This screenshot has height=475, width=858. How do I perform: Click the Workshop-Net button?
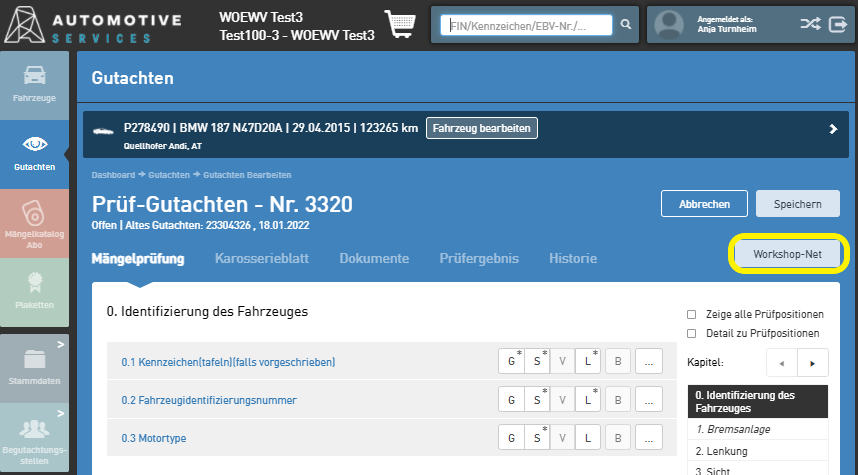(x=788, y=255)
